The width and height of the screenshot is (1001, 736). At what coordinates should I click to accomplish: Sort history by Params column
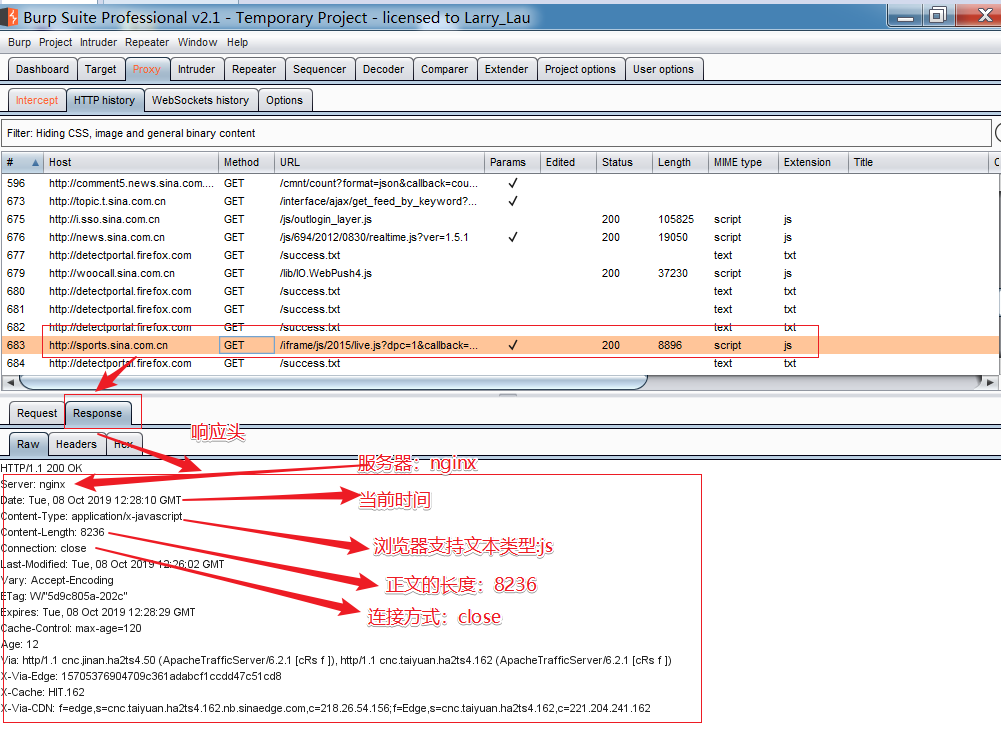[x=513, y=162]
